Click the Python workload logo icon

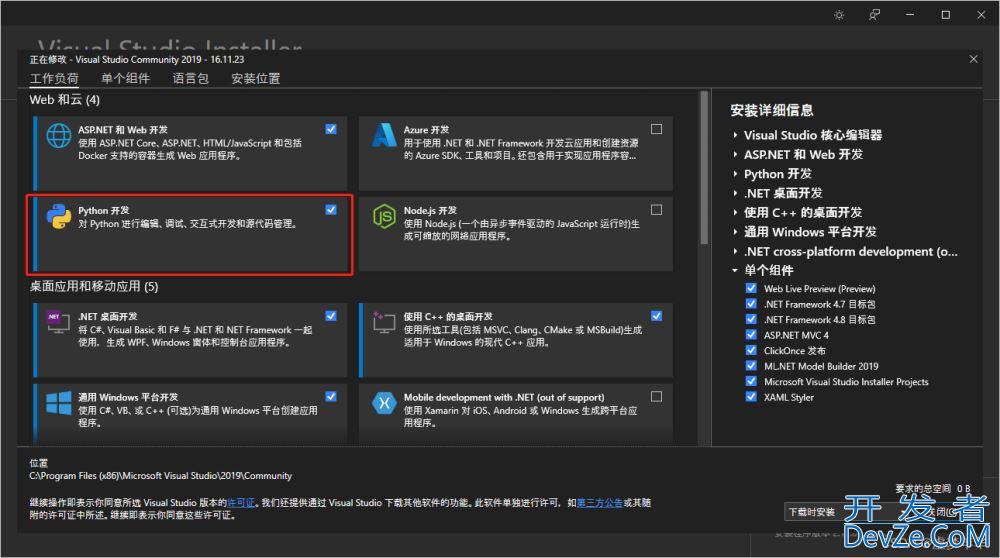(59, 217)
